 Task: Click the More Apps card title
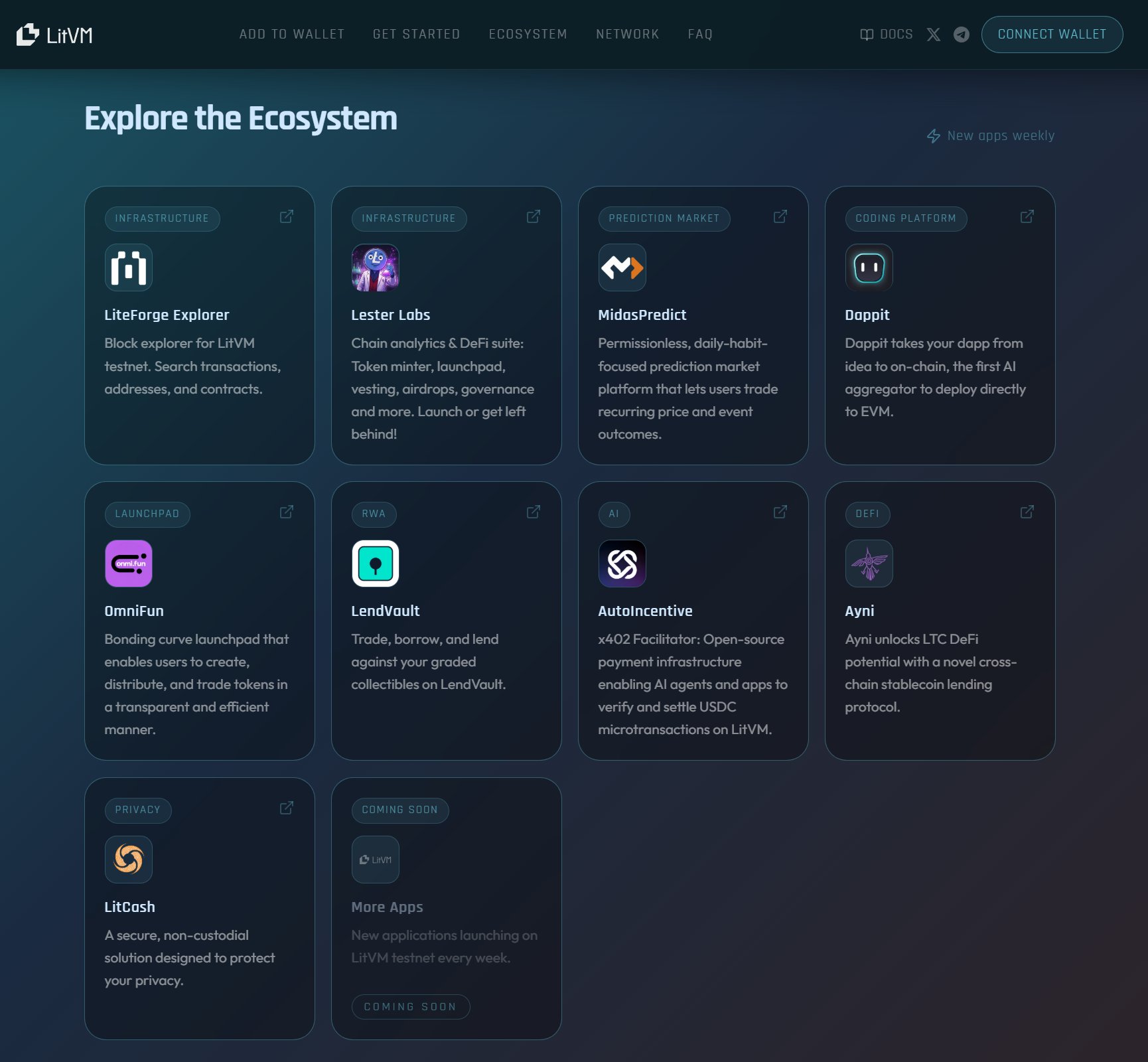pyautogui.click(x=387, y=907)
